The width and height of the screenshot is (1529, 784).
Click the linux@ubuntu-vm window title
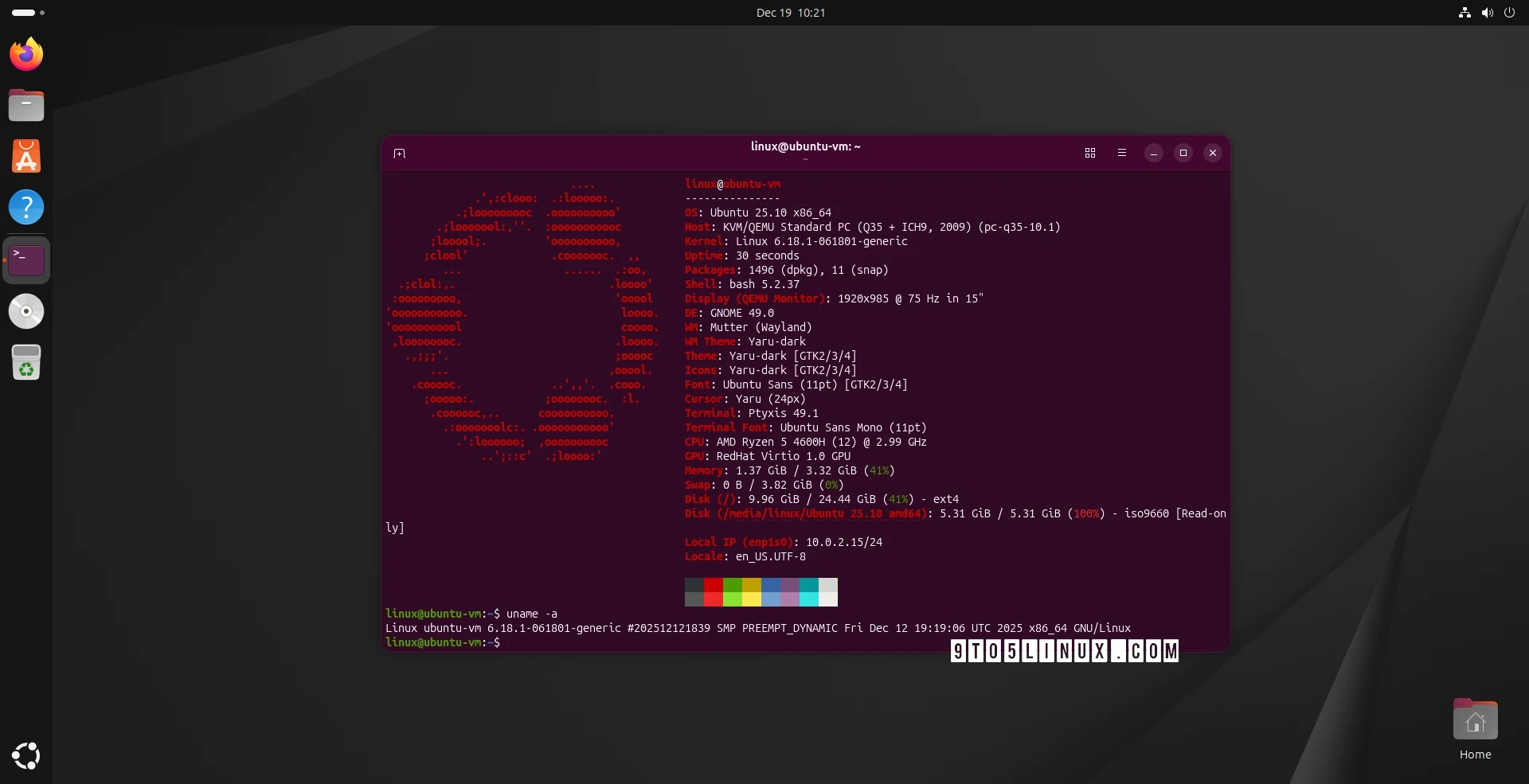tap(805, 146)
